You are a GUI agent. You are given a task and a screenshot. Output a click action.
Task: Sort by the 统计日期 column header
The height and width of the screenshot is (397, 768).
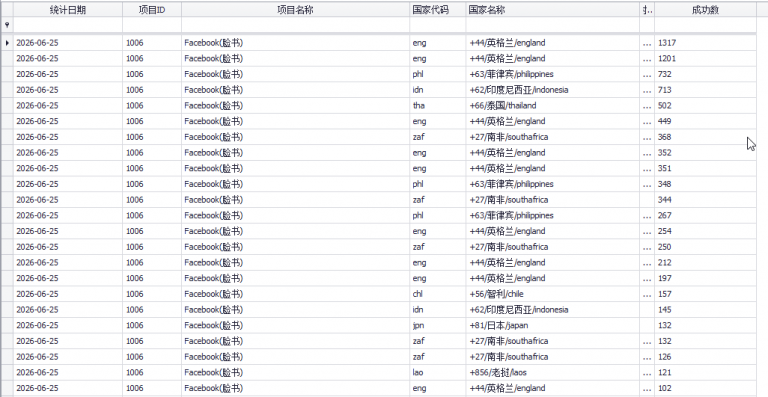[68, 10]
